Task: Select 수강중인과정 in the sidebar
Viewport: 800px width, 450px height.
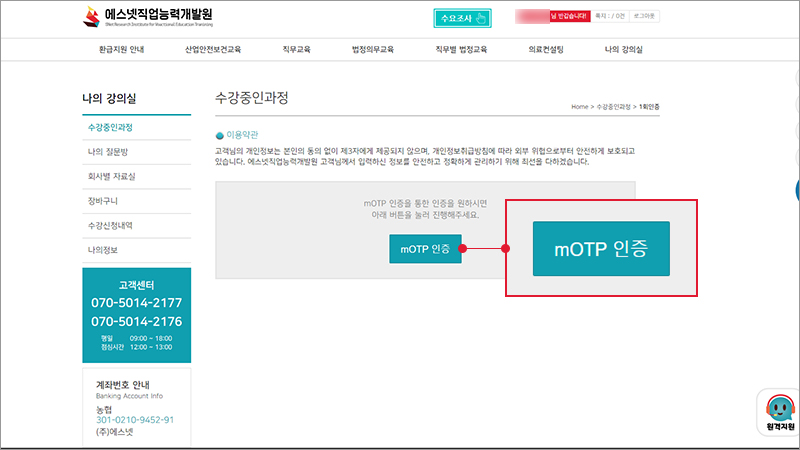Action: pyautogui.click(x=110, y=128)
